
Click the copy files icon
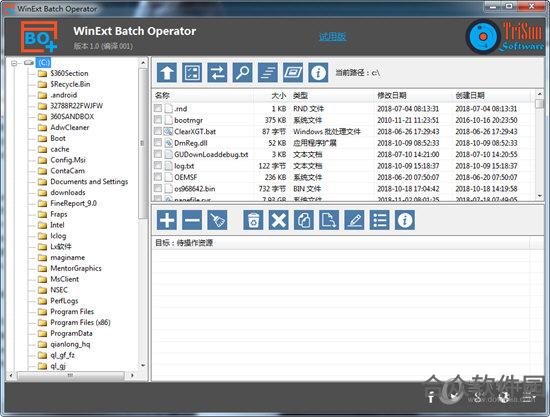point(304,220)
